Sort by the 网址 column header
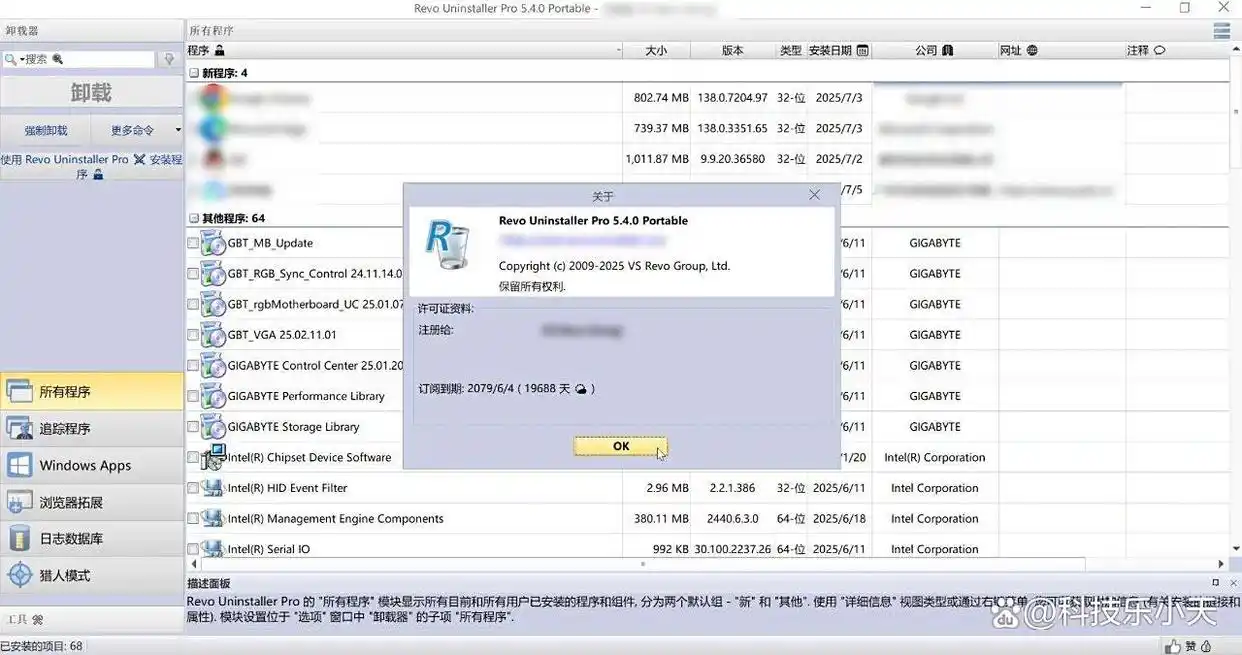Image resolution: width=1242 pixels, height=655 pixels. pyautogui.click(x=1060, y=50)
